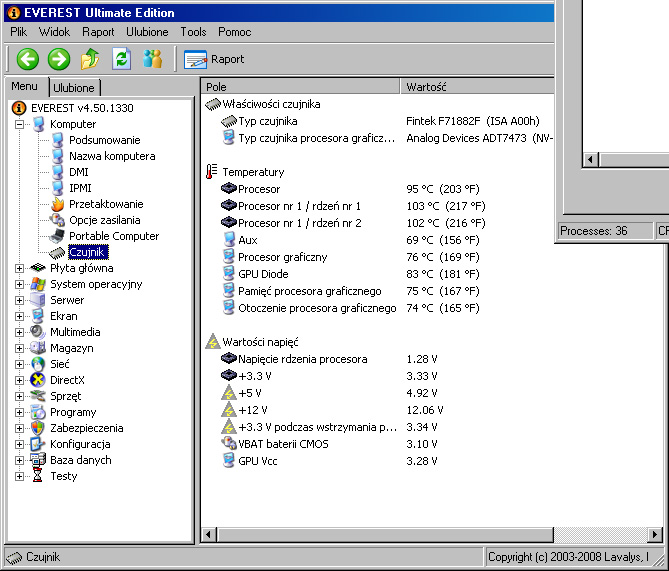Click the users/community toolbar icon
The height and width of the screenshot is (571, 669).
(x=153, y=59)
